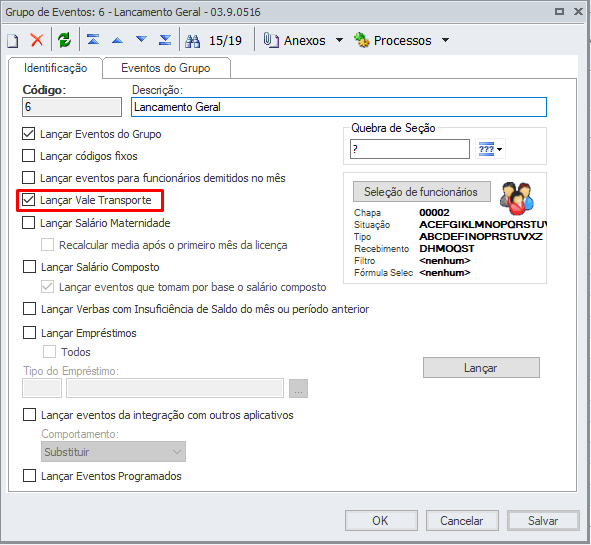
Task: Check the Todos checkbox
Action: [49, 352]
